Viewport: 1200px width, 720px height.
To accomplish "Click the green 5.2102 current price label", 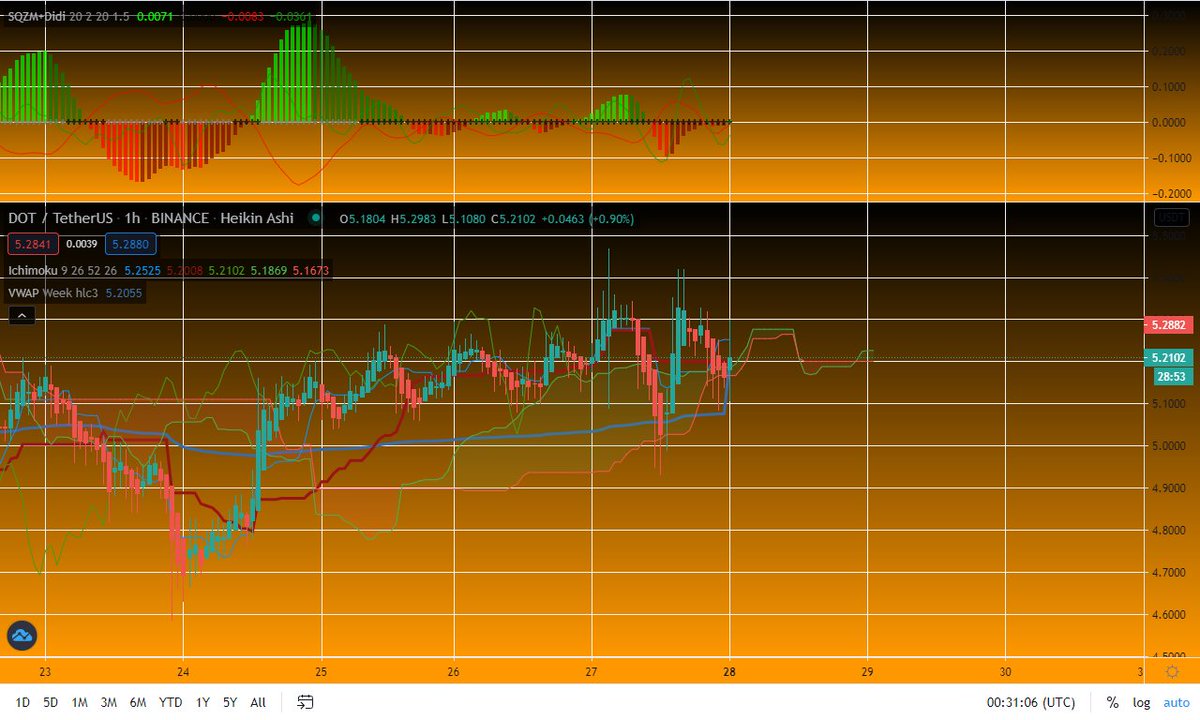I will click(x=1168, y=357).
